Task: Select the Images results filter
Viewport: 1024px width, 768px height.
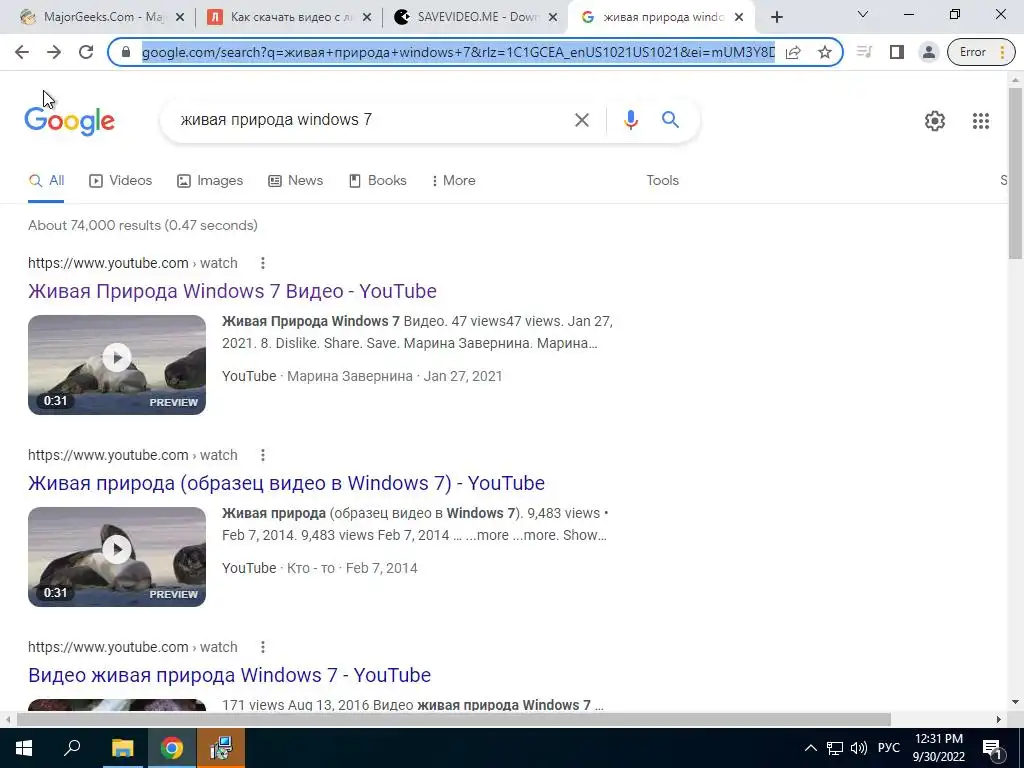Action: [210, 181]
